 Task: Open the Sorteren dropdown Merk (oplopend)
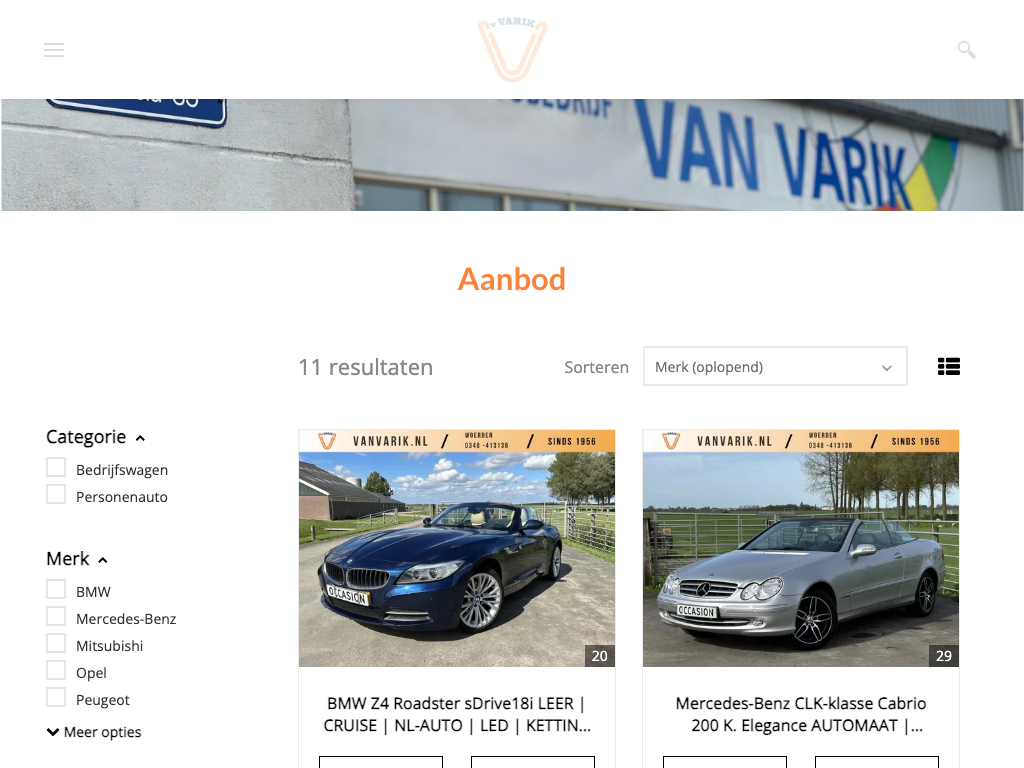point(775,366)
